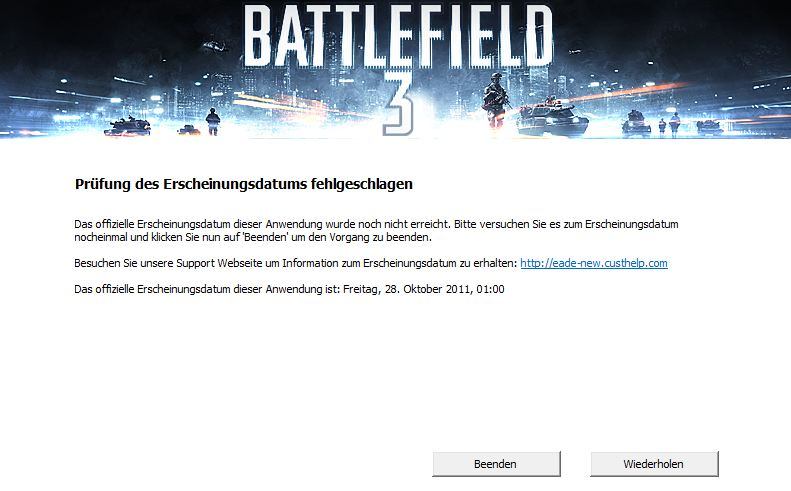This screenshot has width=791, height=491.
Task: Click the pair of soldiers at the banner's right
Action: pyautogui.click(x=669, y=125)
